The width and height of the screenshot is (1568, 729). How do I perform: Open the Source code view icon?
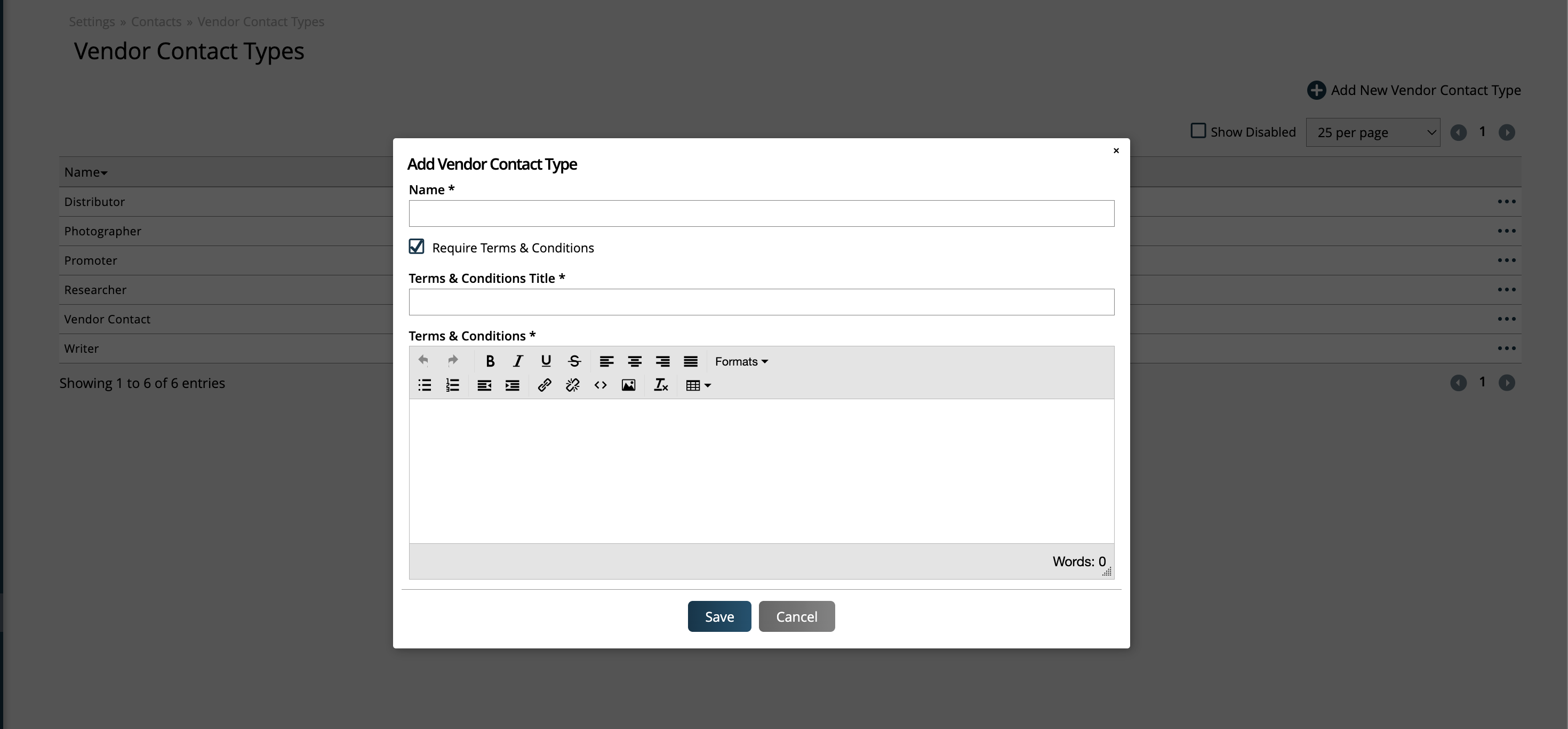pyautogui.click(x=600, y=385)
